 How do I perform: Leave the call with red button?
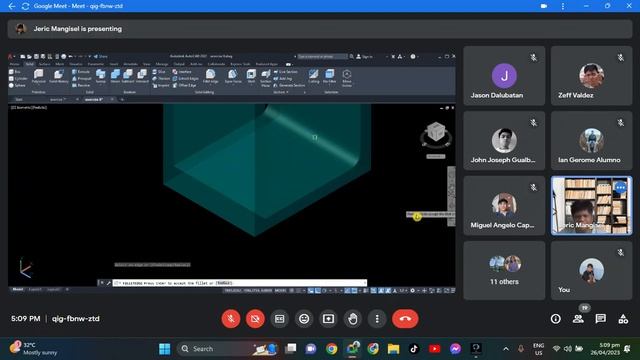coord(405,318)
